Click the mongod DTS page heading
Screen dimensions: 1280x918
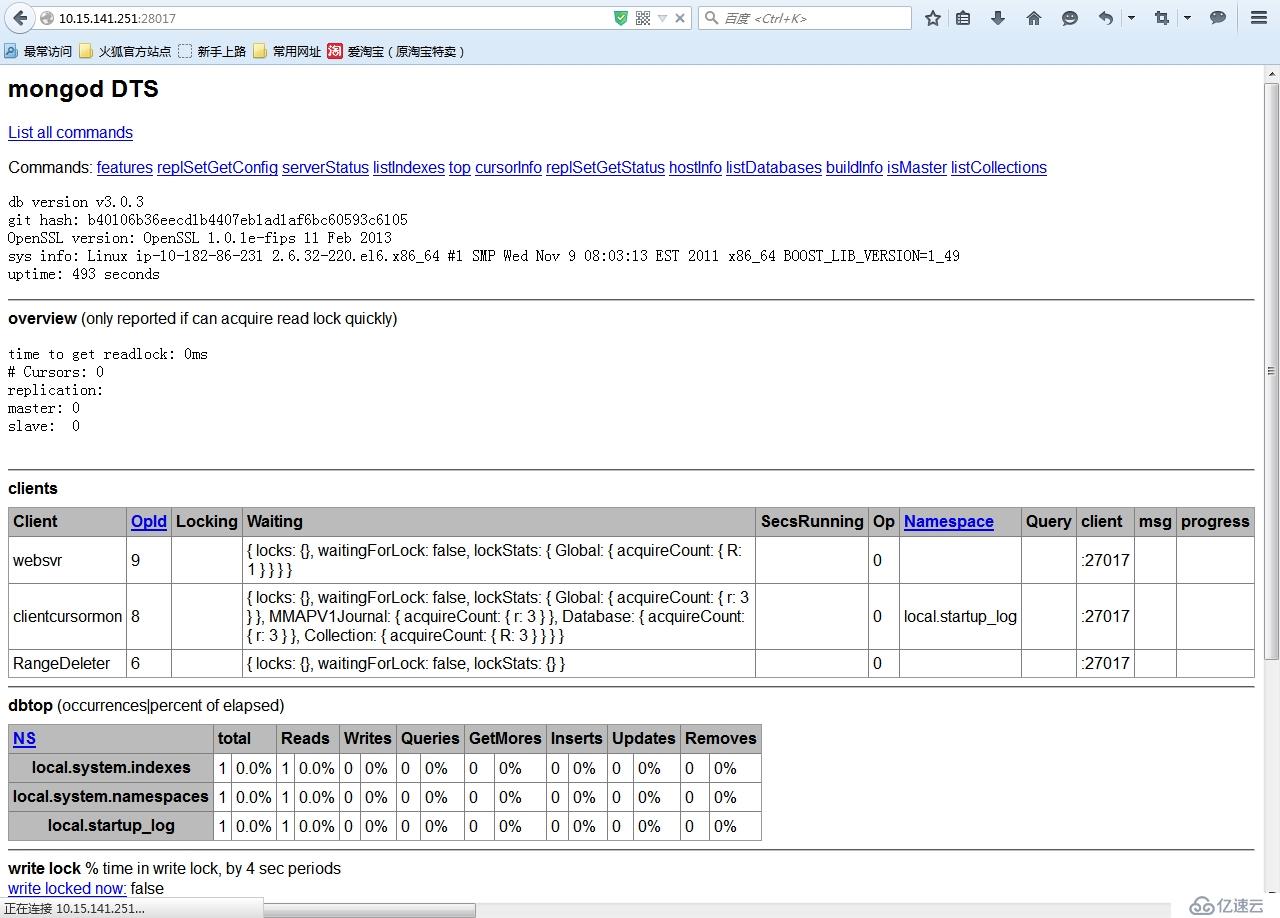83,89
